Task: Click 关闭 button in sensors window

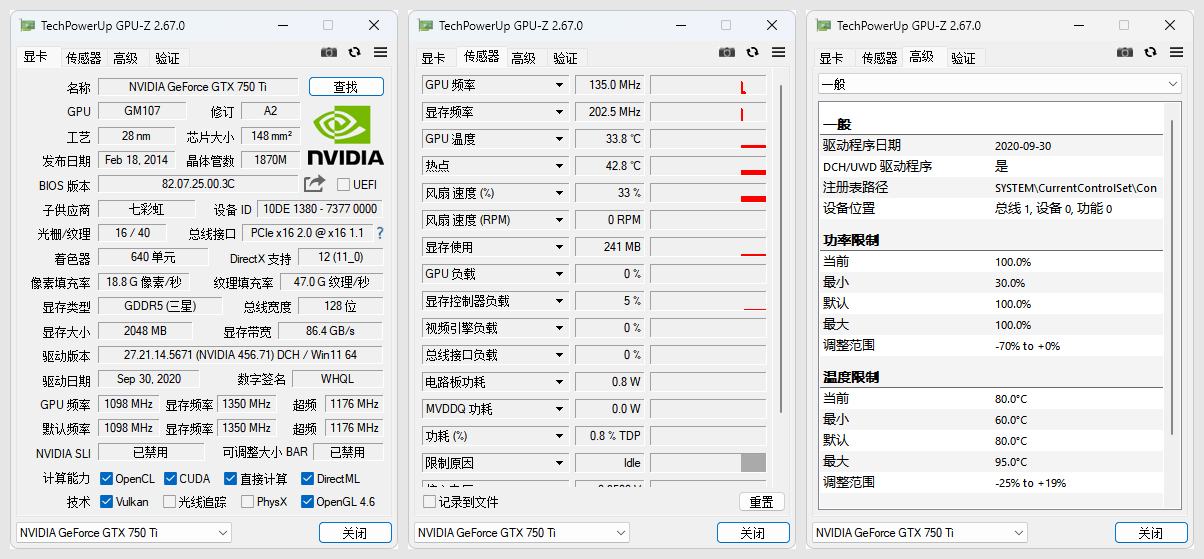Action: point(753,533)
